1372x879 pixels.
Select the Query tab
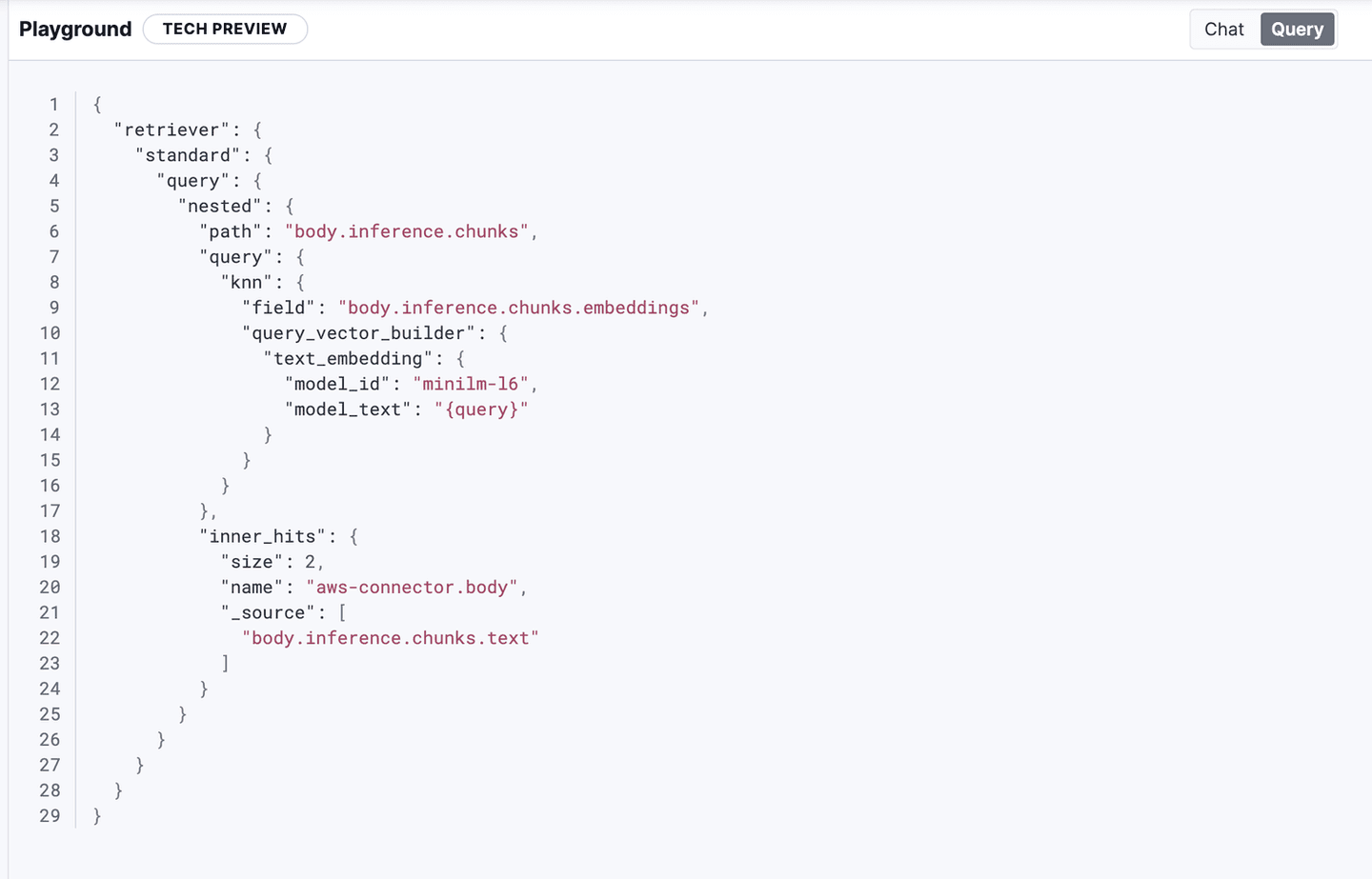click(1297, 29)
